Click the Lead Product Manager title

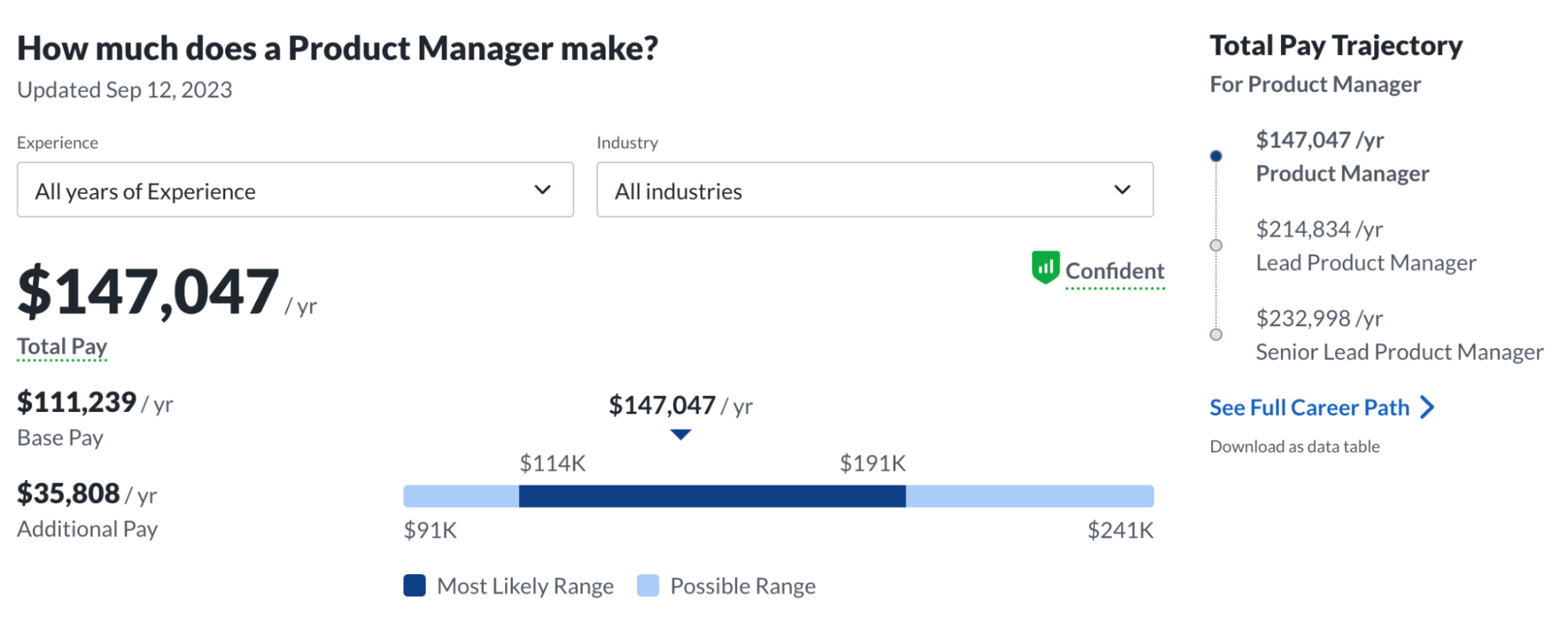[x=1365, y=263]
